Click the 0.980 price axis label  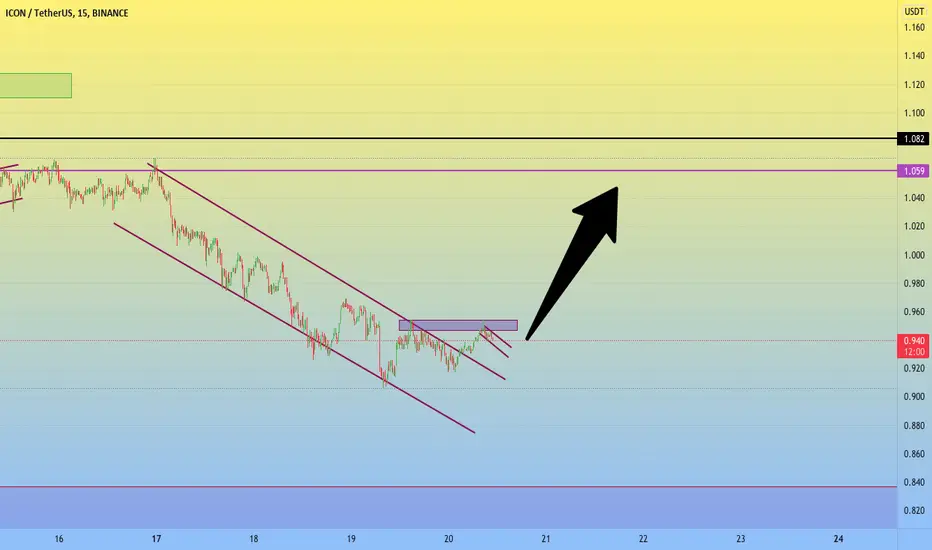(914, 284)
